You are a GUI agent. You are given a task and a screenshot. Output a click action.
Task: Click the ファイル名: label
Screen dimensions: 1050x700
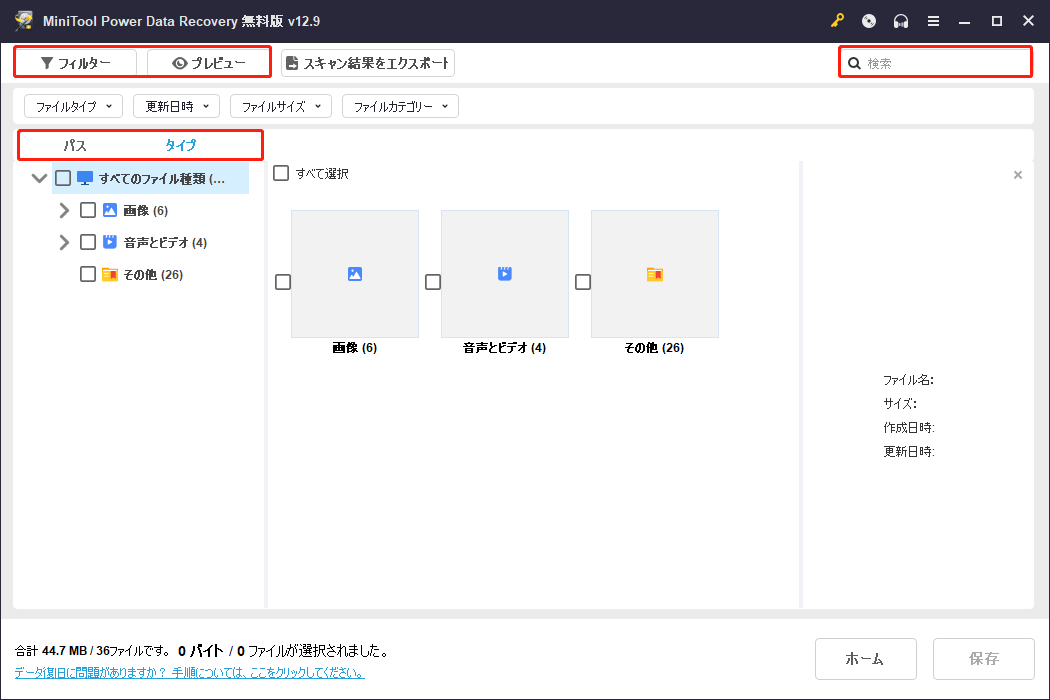[908, 380]
